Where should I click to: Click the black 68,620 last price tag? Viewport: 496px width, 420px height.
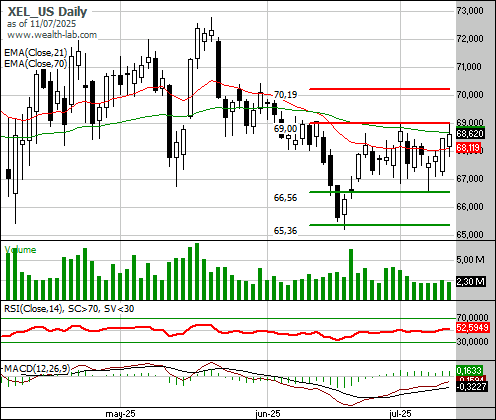pyautogui.click(x=470, y=134)
